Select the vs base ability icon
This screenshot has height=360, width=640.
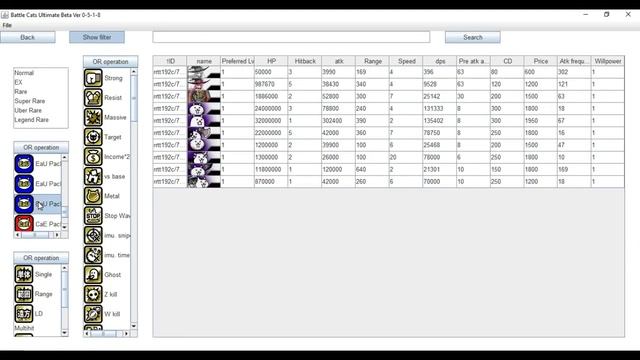tap(93, 176)
